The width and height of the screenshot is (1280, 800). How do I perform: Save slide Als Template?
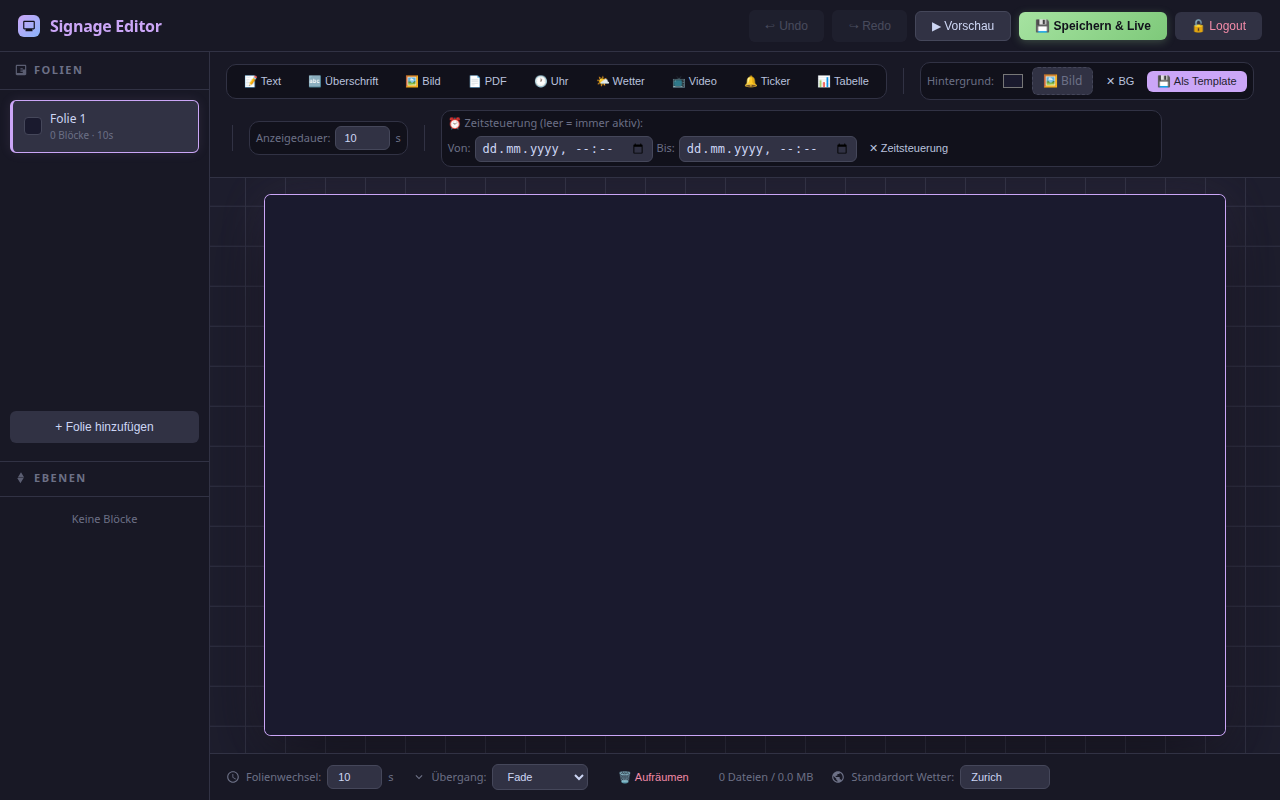pos(1197,81)
